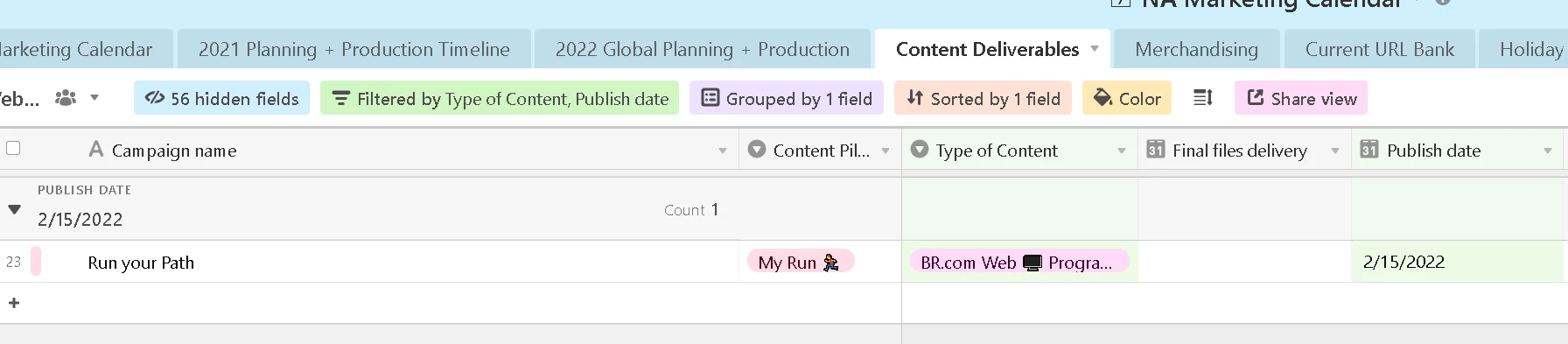1568x344 pixels.
Task: Click the calendar icon in Publish date header
Action: click(1369, 150)
